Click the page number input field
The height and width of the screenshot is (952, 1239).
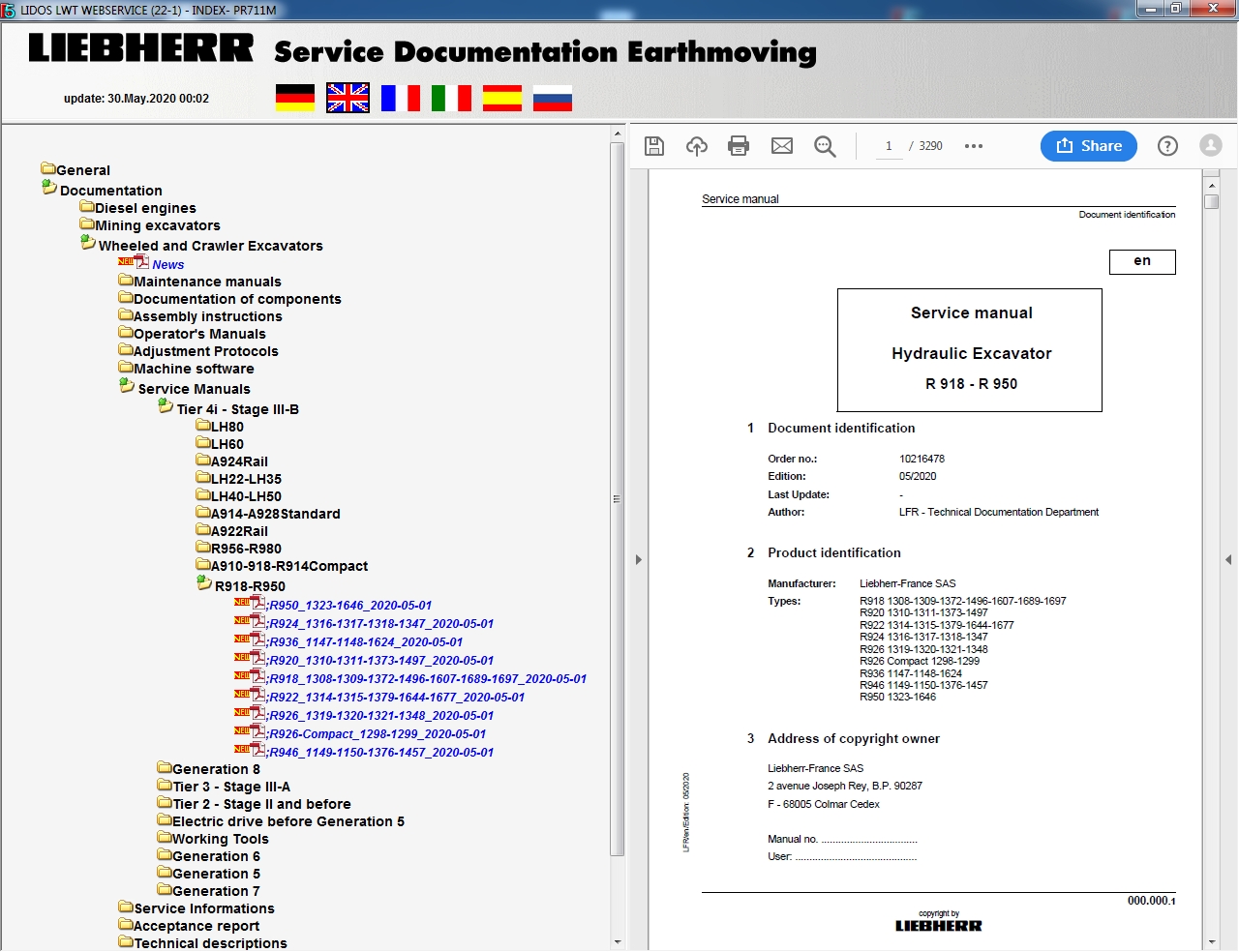coord(888,146)
